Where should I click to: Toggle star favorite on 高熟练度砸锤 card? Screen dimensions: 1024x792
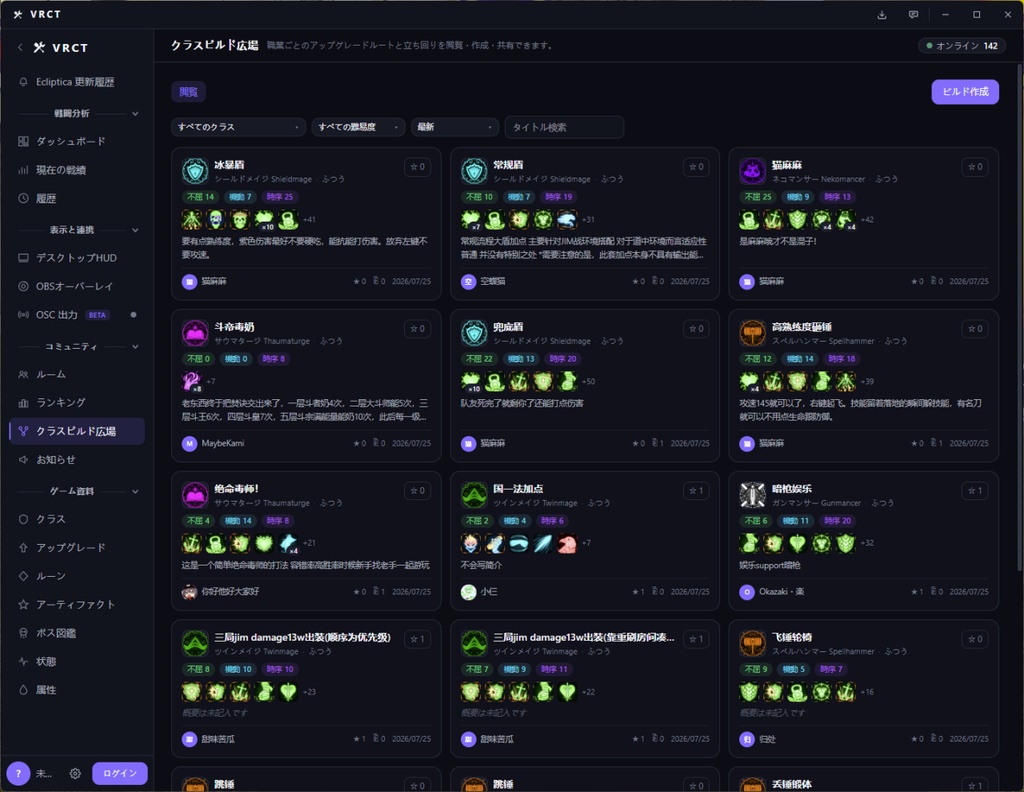[x=975, y=328]
